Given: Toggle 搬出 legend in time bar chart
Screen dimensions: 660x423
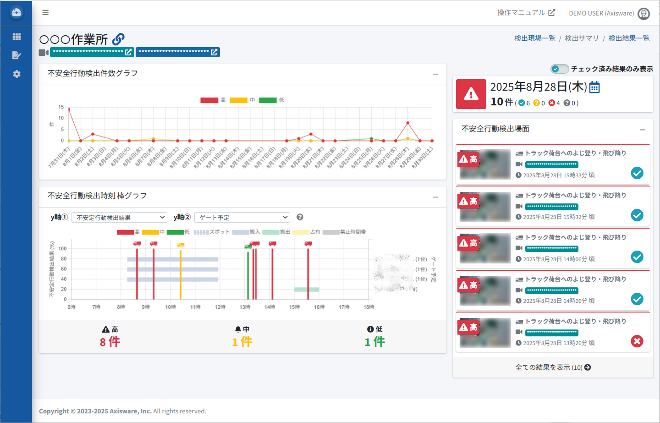Looking at the screenshot, I should tap(277, 232).
